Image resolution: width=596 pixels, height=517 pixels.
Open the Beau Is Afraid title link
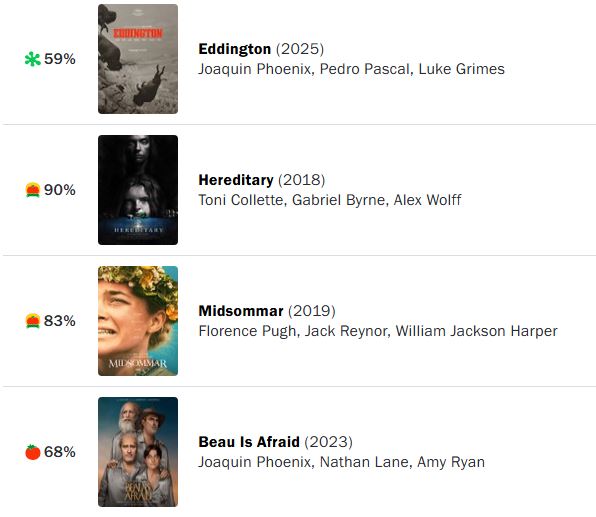pos(249,442)
